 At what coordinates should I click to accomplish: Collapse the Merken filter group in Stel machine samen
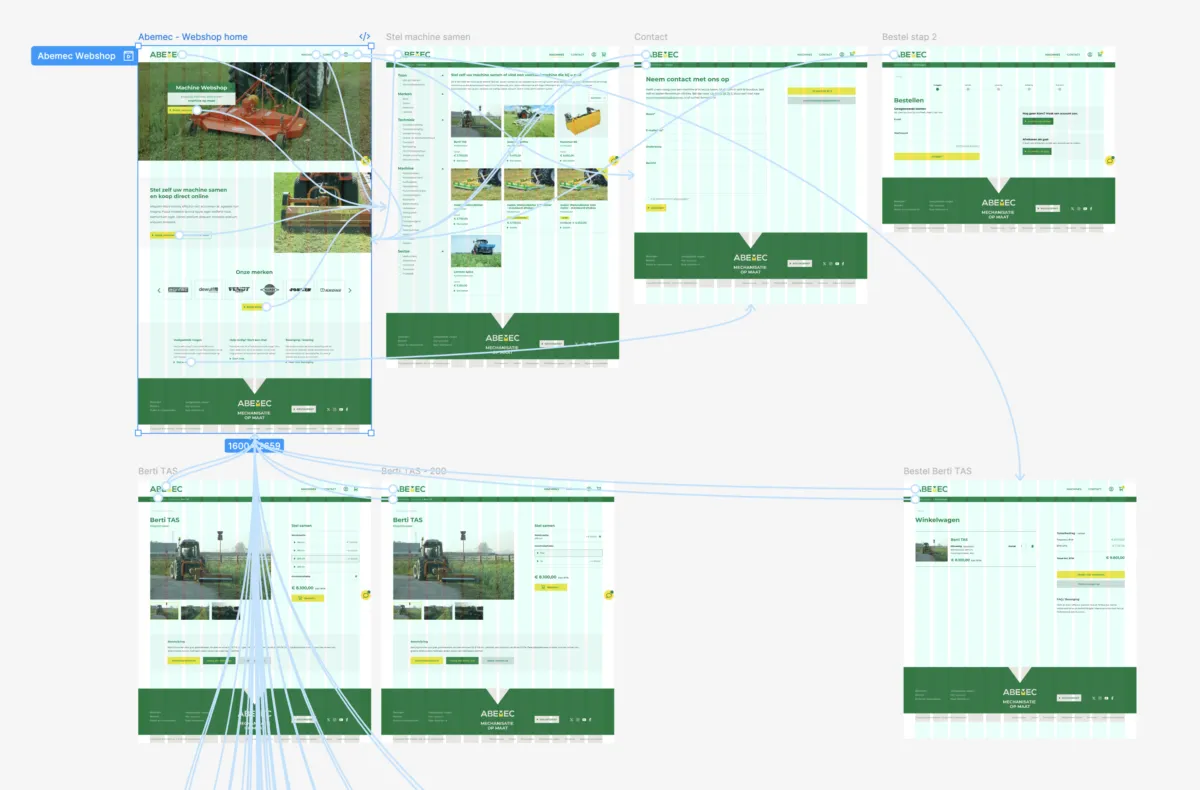click(x=443, y=94)
